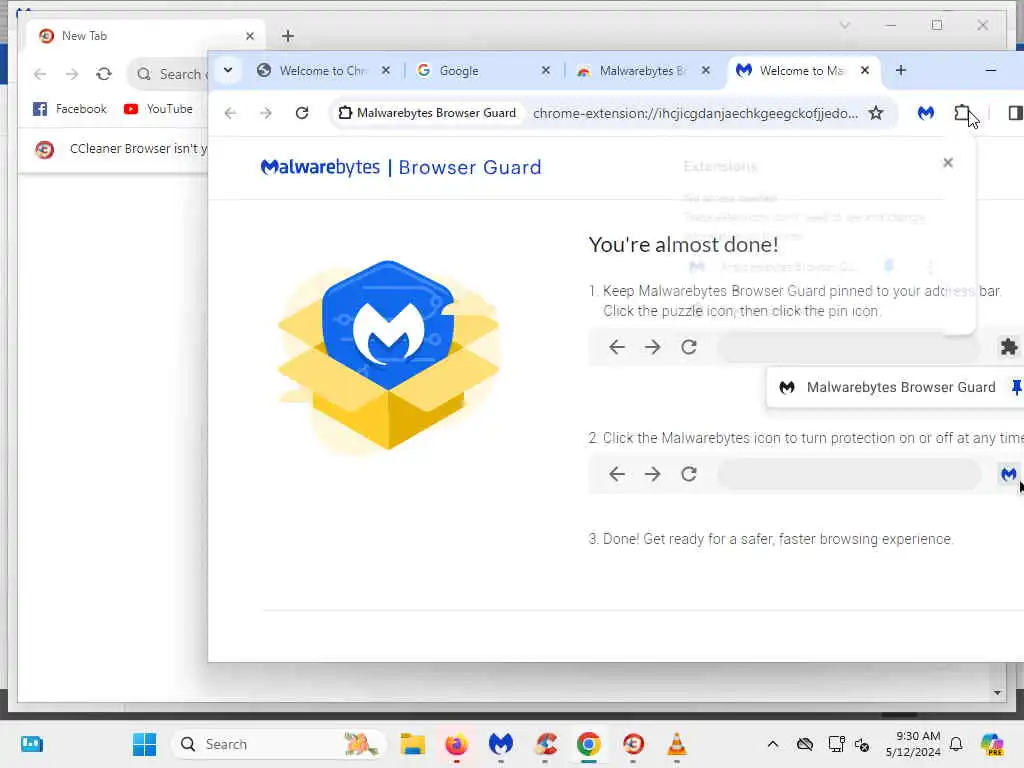
Task: Close the Welcome to Malwarebytes tab
Action: click(x=865, y=70)
